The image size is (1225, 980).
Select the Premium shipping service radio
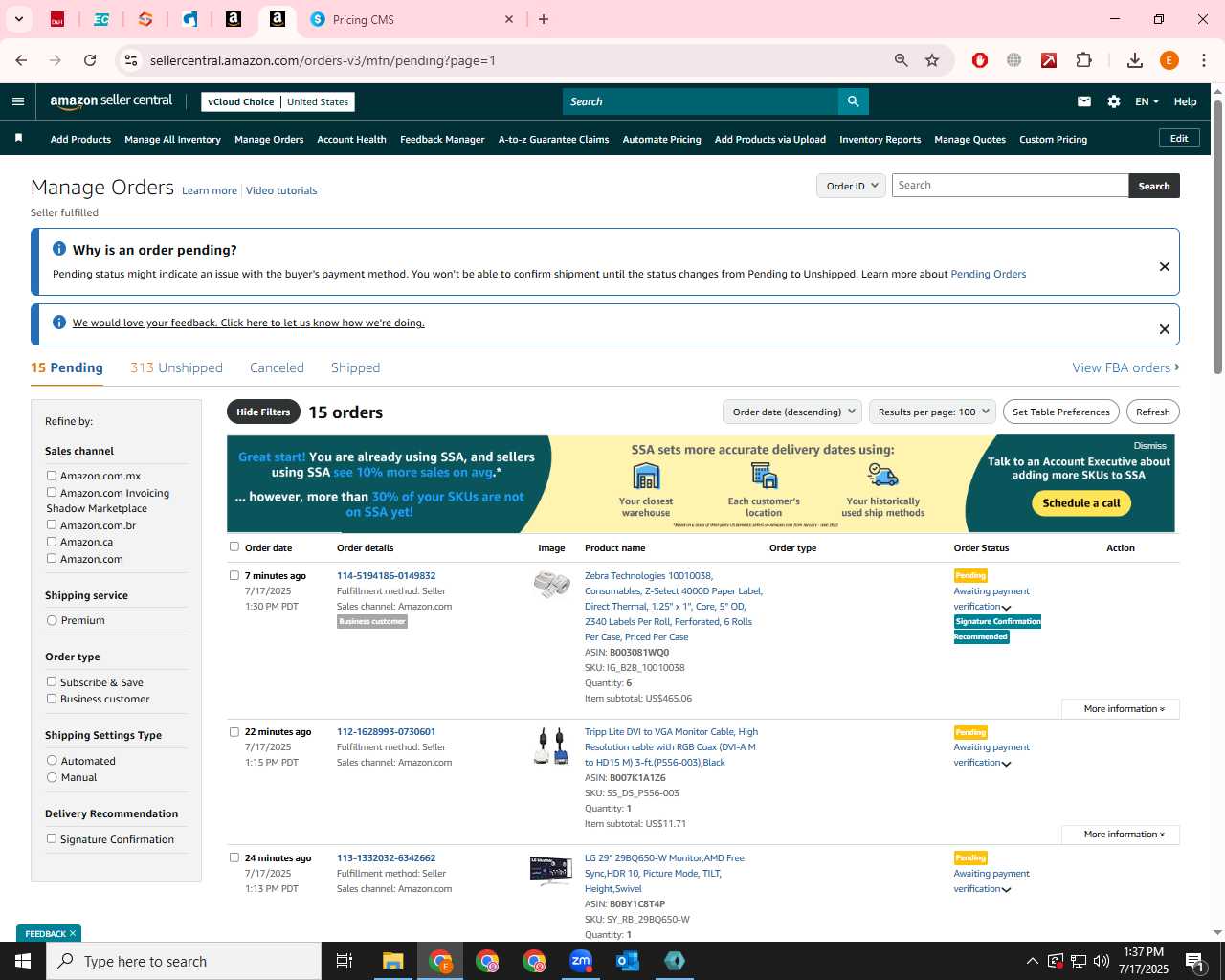pyautogui.click(x=52, y=620)
